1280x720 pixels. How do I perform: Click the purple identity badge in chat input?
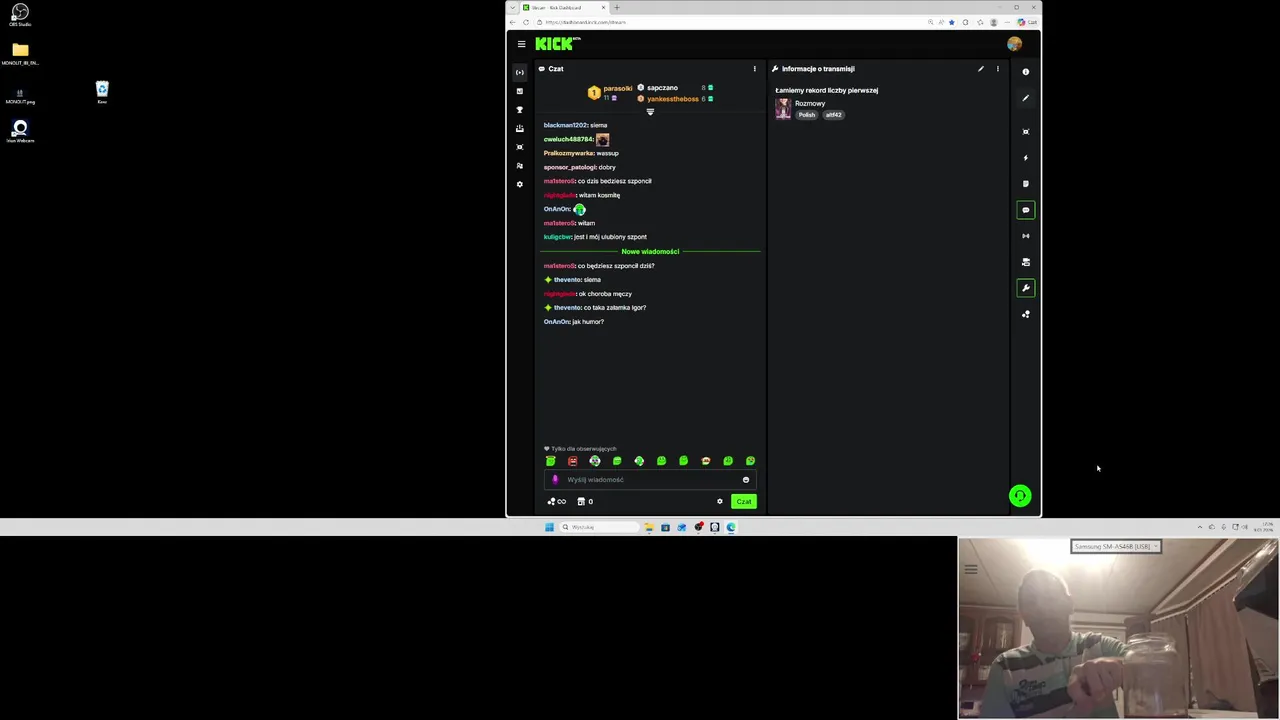(x=555, y=480)
